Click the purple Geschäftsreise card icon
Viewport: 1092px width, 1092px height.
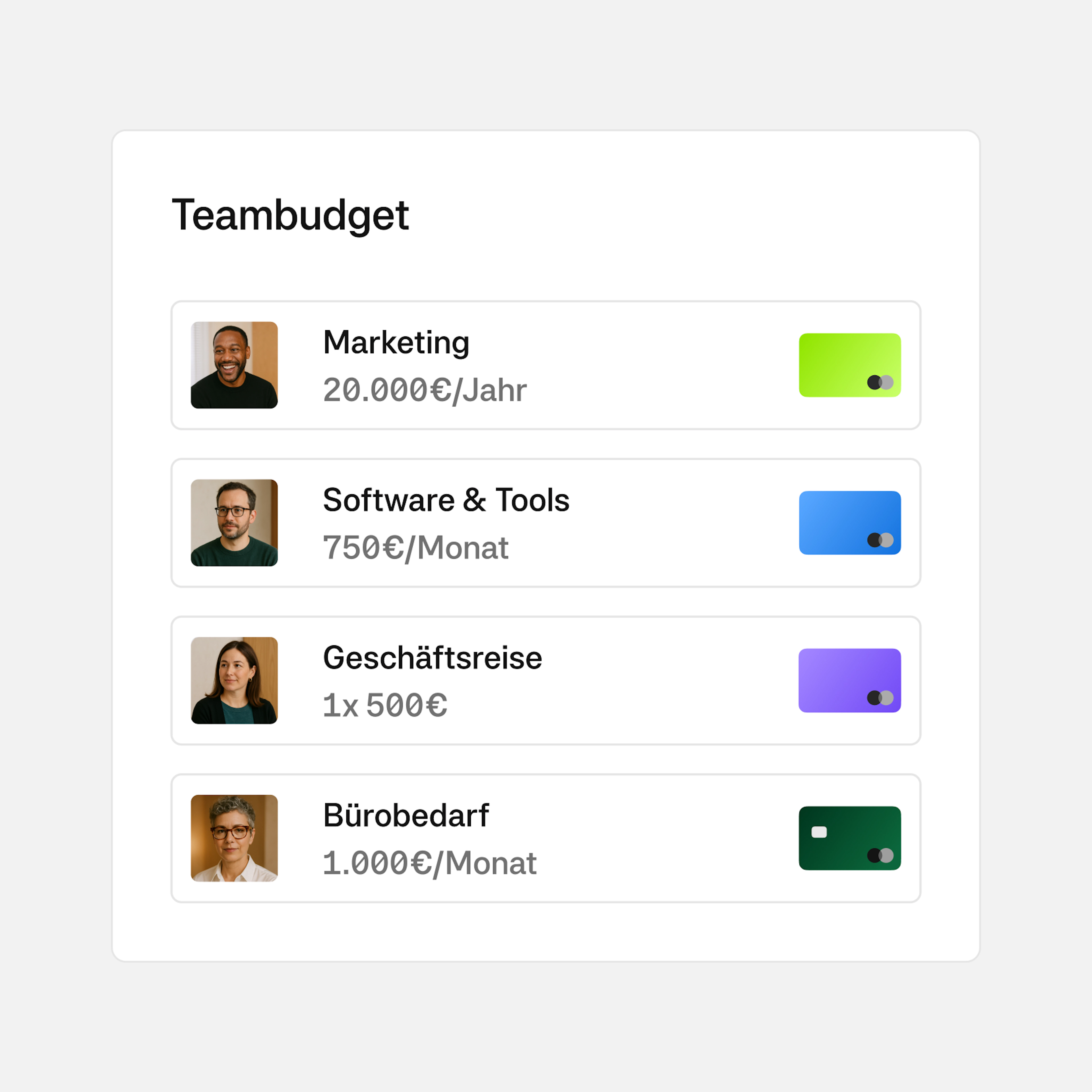[849, 681]
